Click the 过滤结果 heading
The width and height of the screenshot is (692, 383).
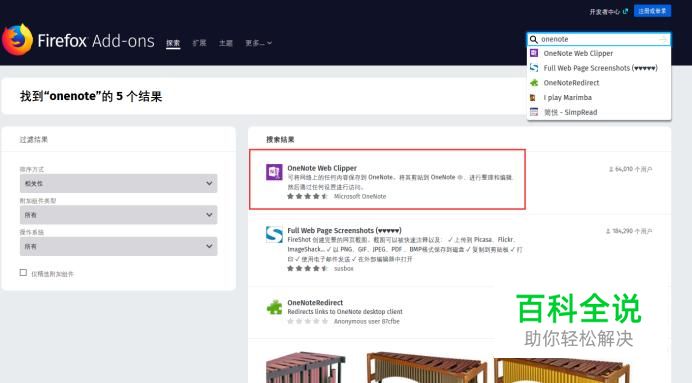[34, 139]
